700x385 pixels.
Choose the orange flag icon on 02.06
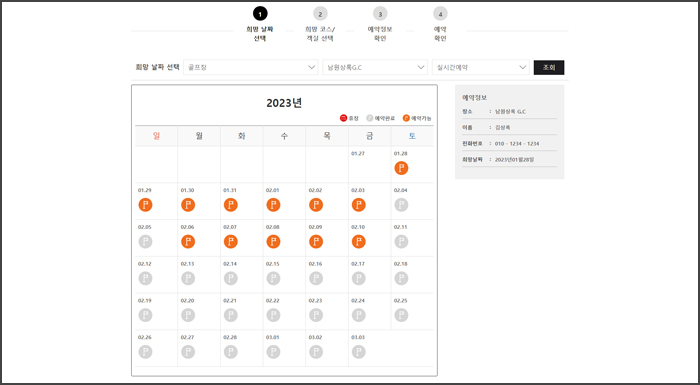click(x=188, y=242)
